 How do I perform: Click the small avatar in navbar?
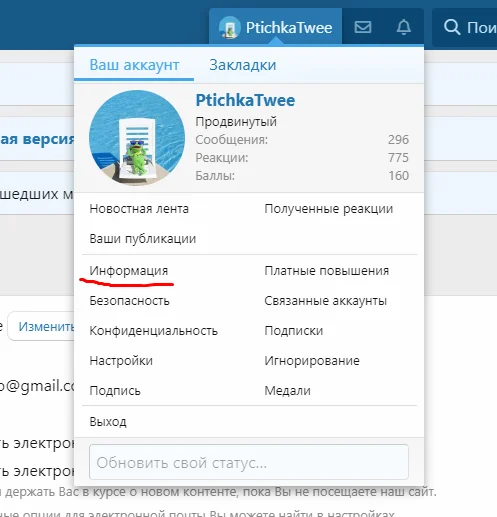pyautogui.click(x=230, y=27)
